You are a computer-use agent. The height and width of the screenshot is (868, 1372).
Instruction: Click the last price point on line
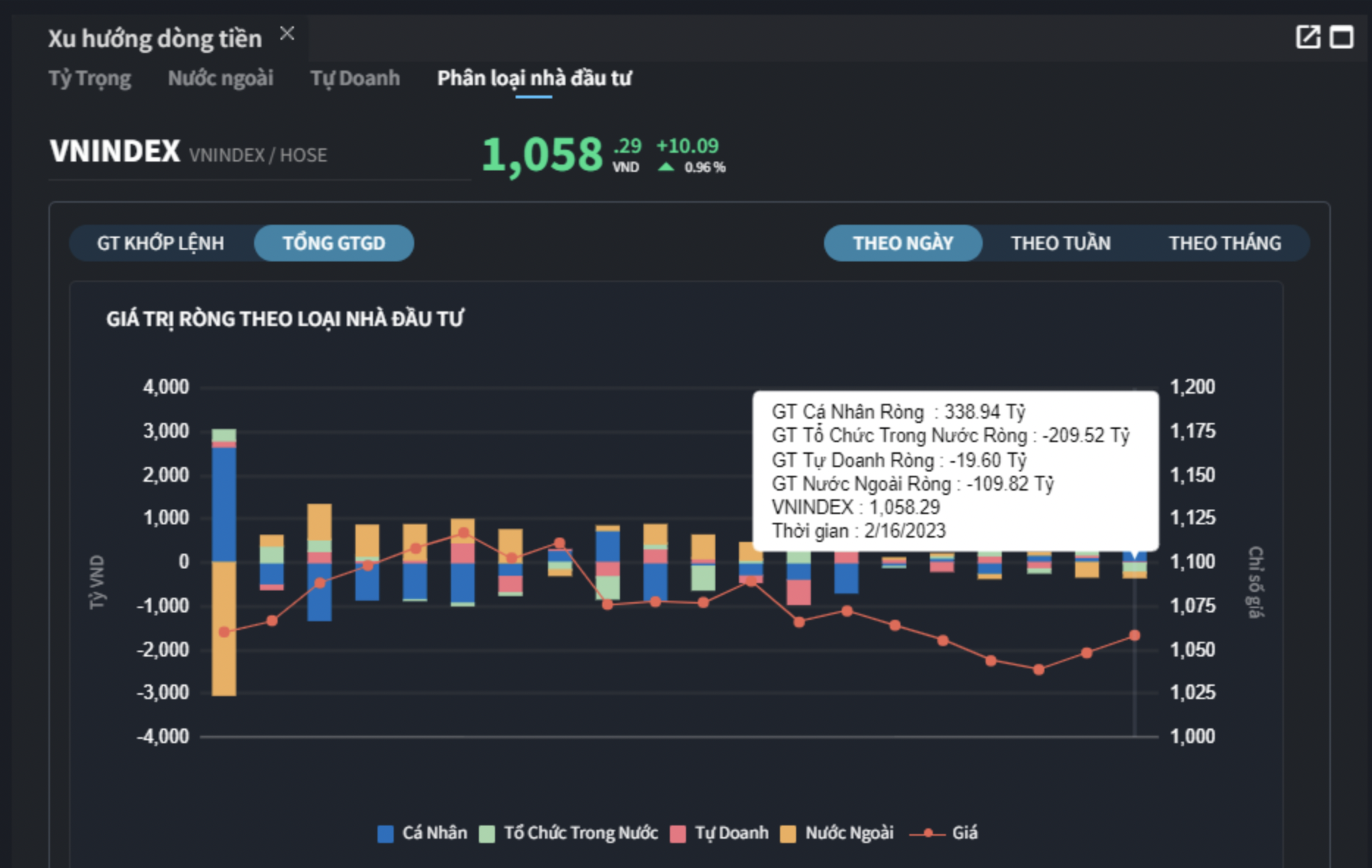click(x=1134, y=635)
